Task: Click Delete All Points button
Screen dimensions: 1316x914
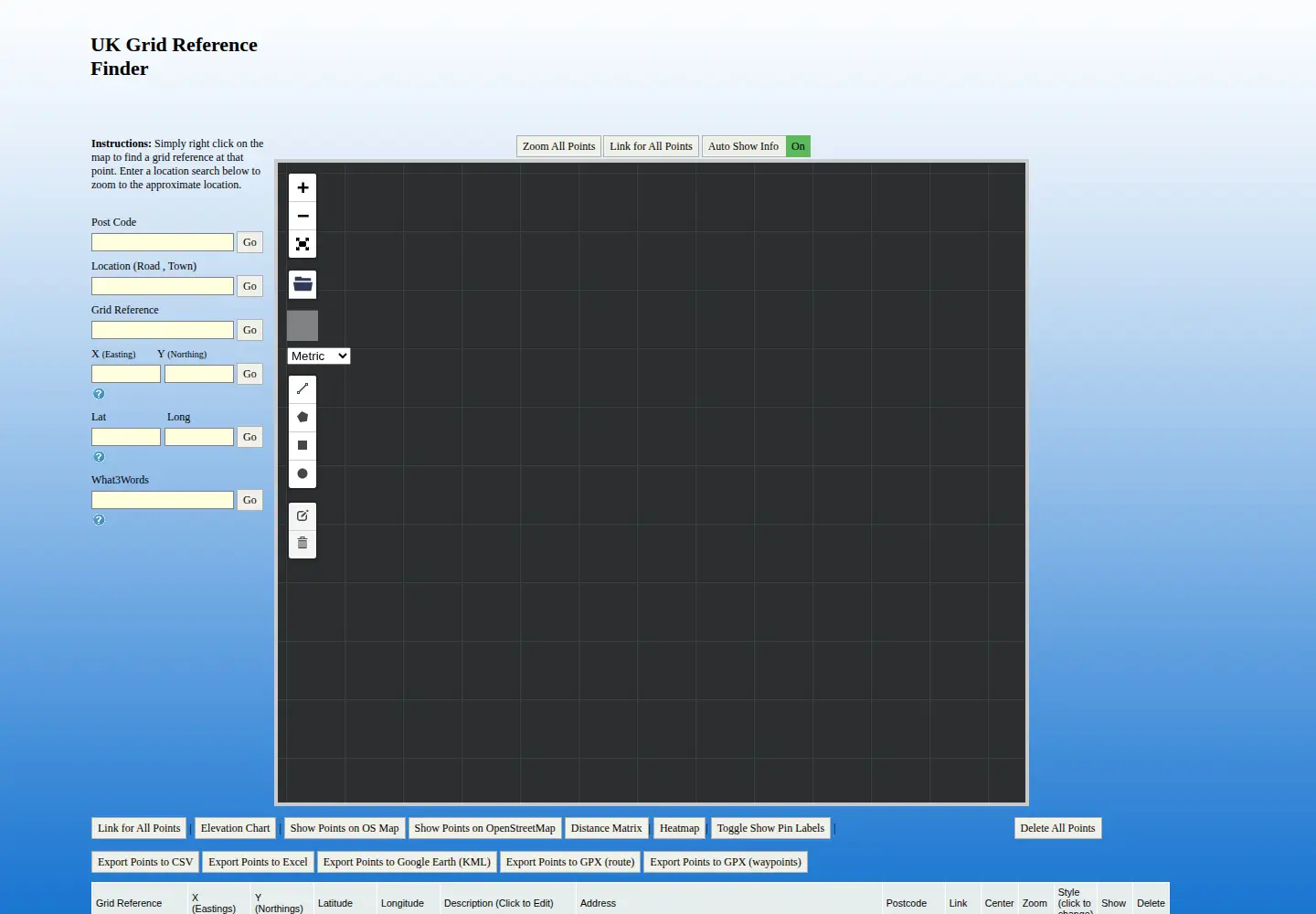Action: tap(1057, 828)
